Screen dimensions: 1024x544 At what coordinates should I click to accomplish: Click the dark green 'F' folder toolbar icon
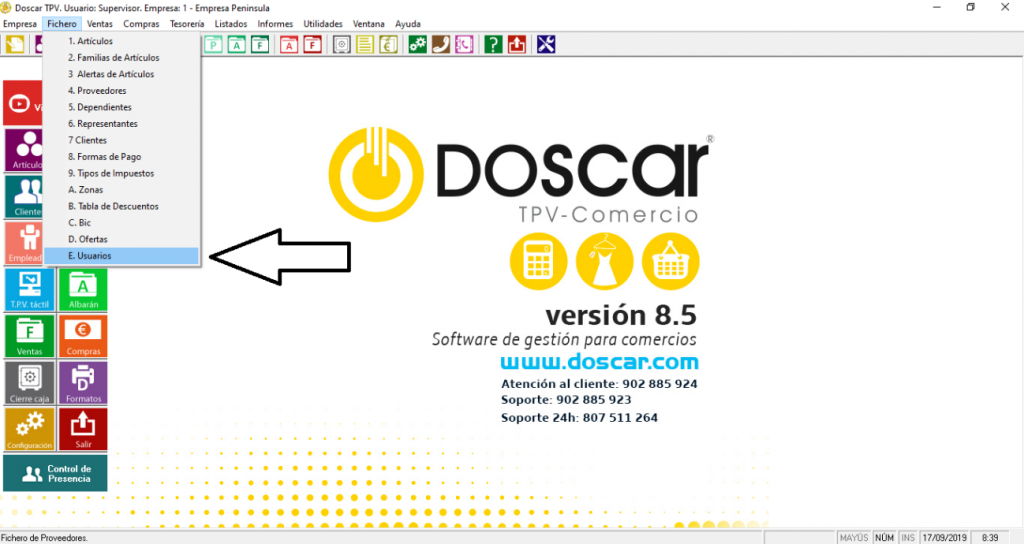tap(260, 44)
